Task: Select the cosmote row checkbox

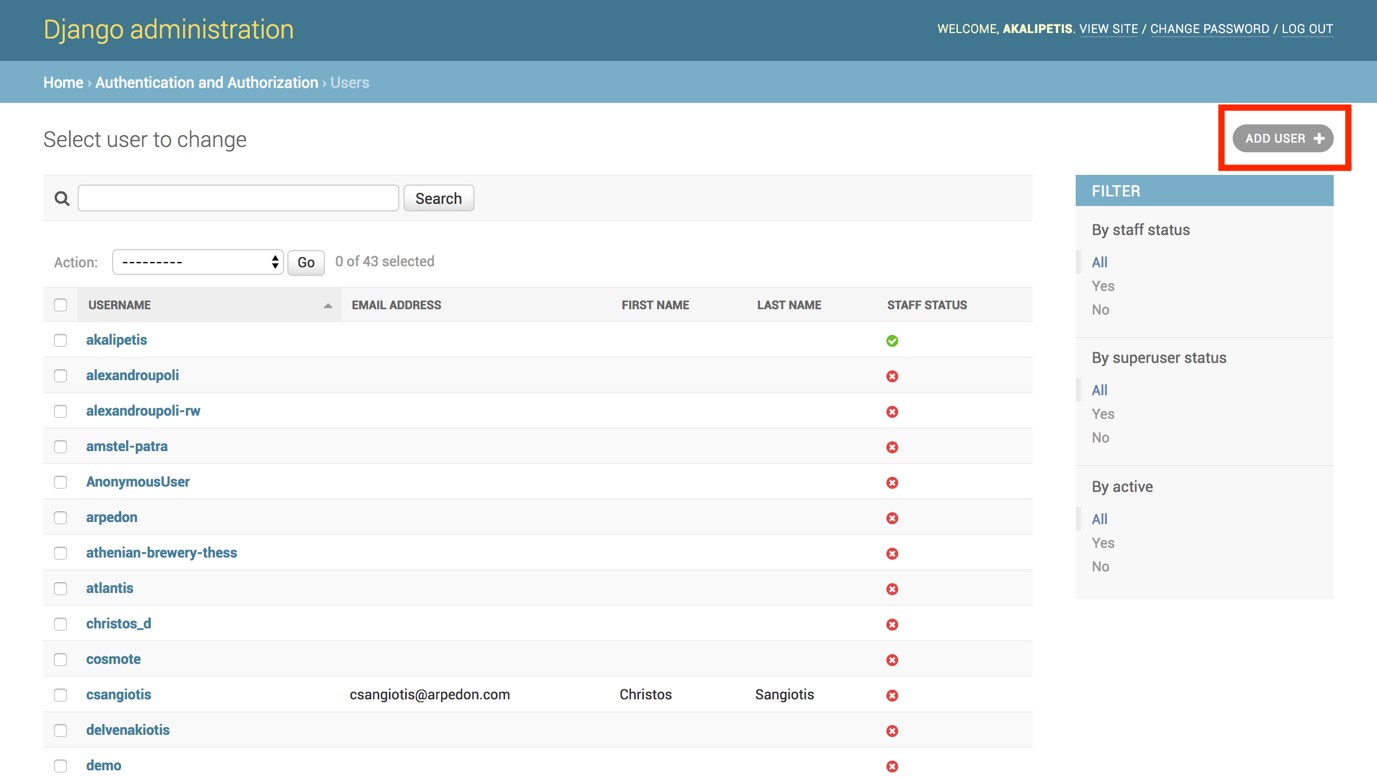Action: click(x=61, y=660)
